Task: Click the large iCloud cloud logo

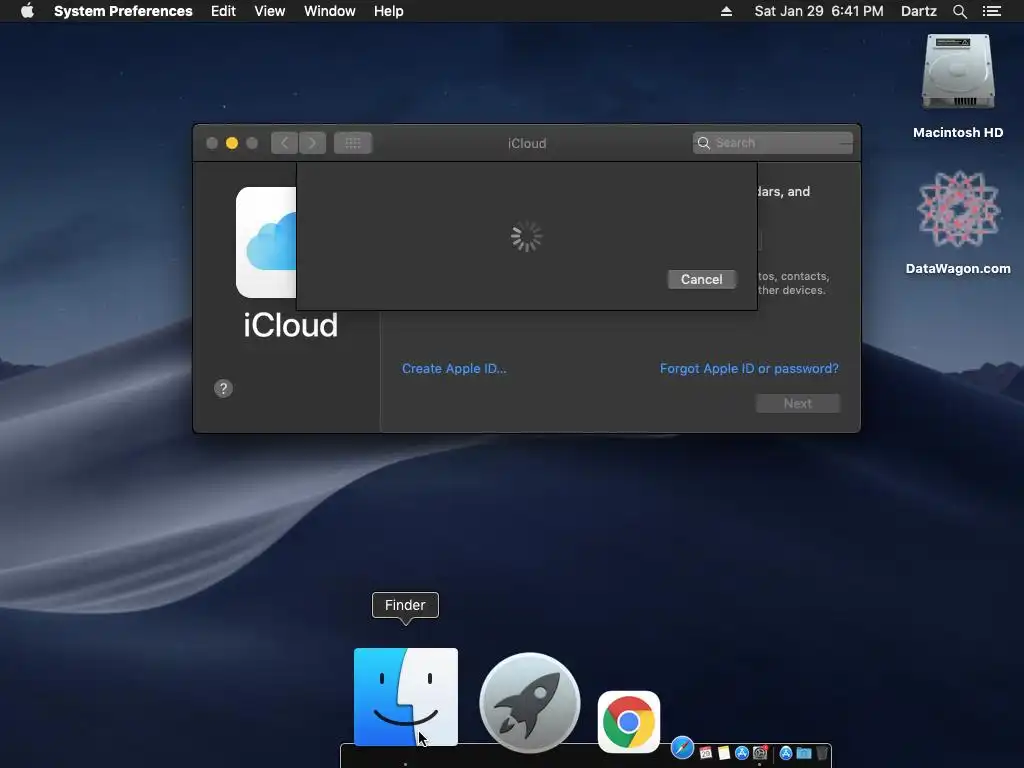Action: click(266, 242)
